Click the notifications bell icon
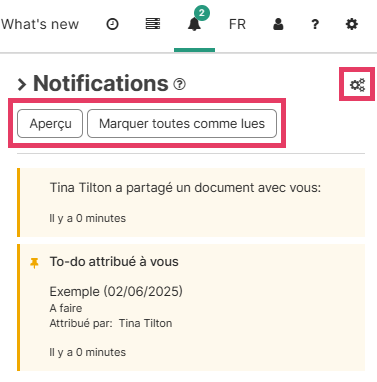 click(x=194, y=24)
